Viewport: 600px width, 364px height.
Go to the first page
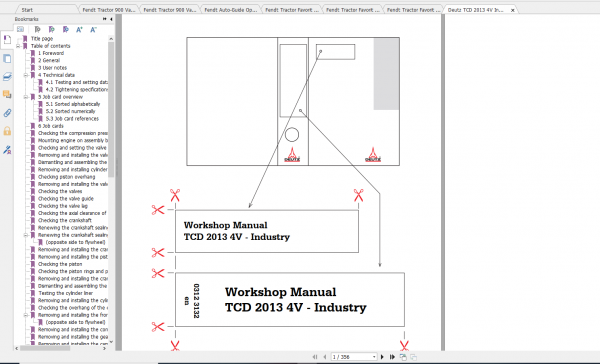click(315, 357)
